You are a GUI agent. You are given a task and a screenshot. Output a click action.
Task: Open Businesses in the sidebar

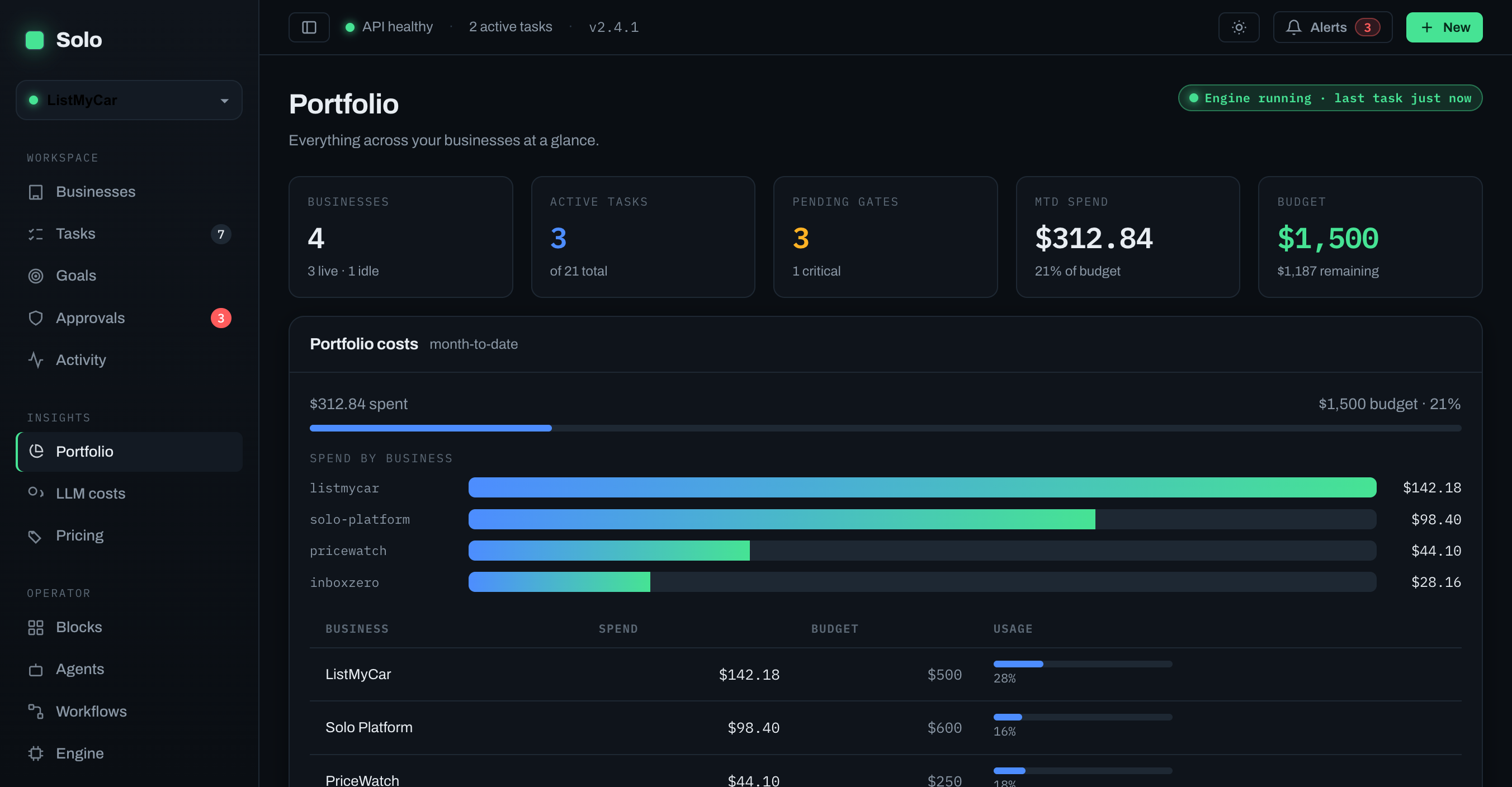pyautogui.click(x=129, y=192)
